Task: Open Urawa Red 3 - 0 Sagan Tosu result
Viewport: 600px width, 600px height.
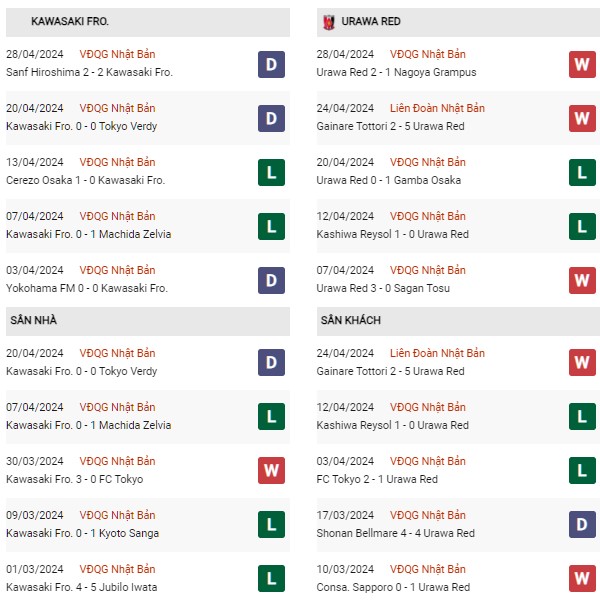Action: [x=383, y=288]
